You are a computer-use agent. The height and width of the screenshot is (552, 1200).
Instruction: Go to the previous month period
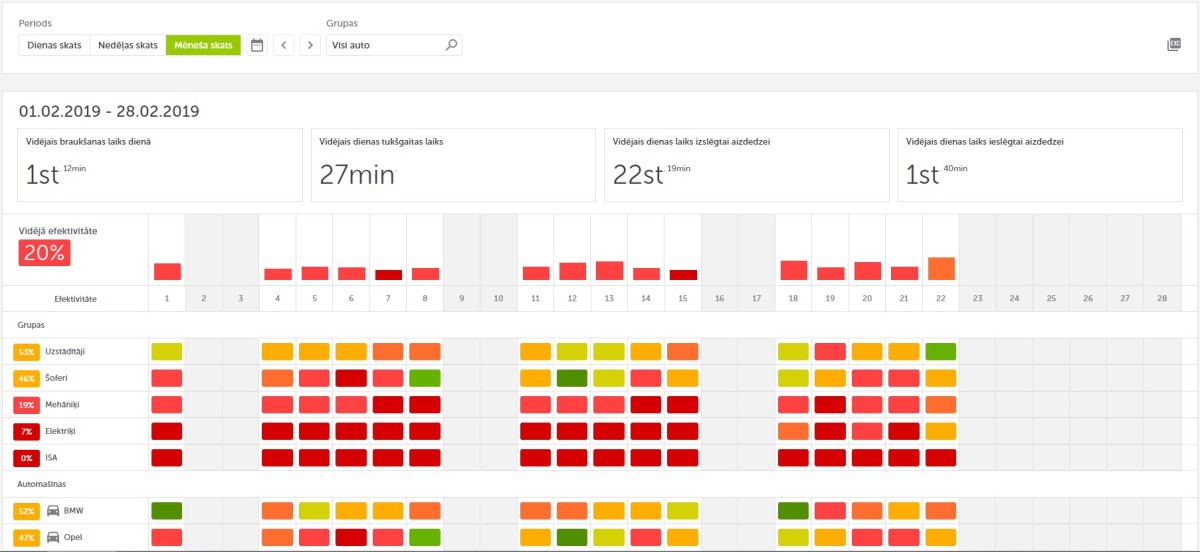pyautogui.click(x=284, y=45)
